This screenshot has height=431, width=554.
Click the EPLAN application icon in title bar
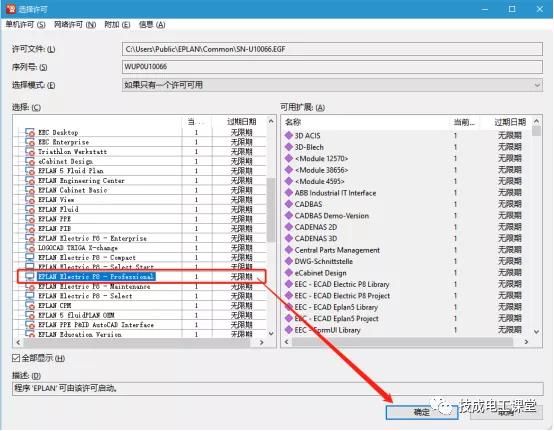pos(11,9)
